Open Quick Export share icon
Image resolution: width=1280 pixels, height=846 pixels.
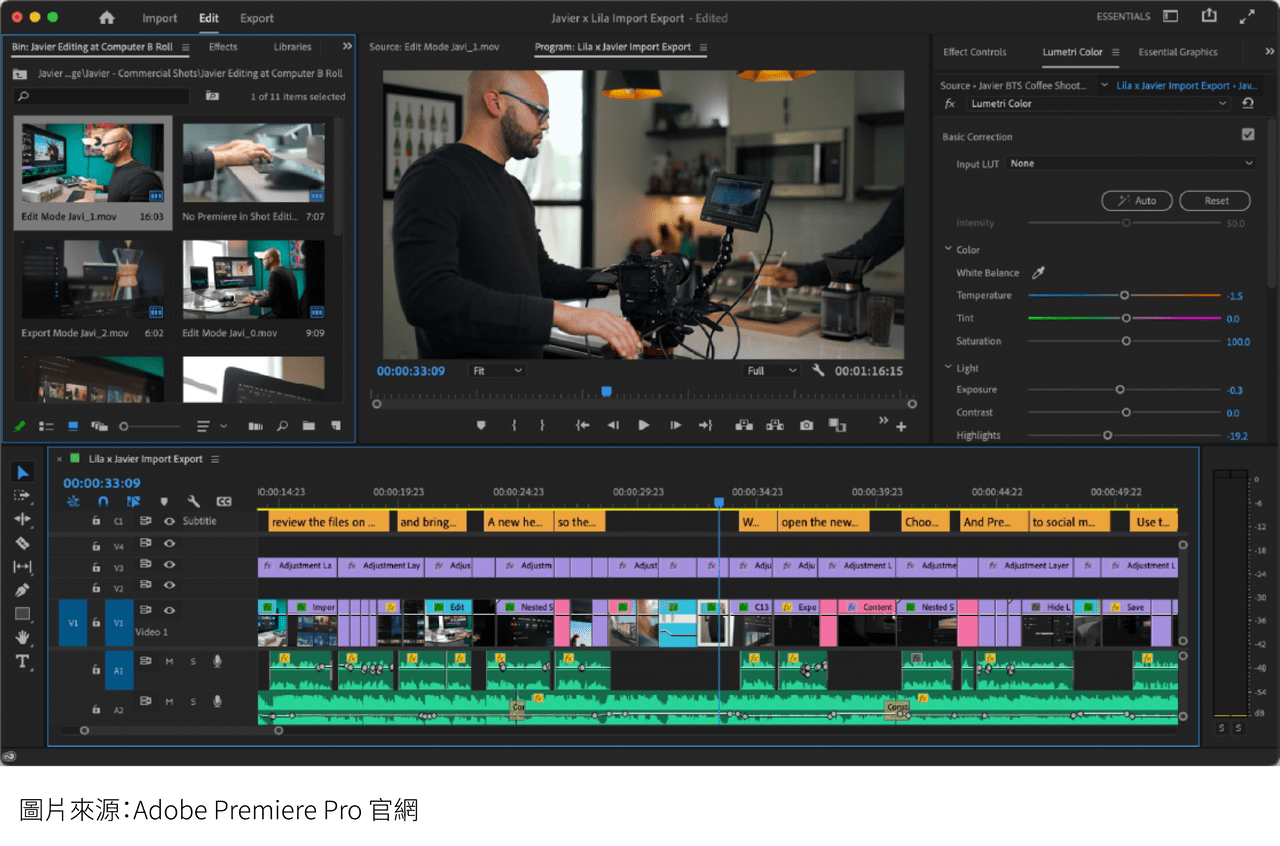tap(1209, 16)
